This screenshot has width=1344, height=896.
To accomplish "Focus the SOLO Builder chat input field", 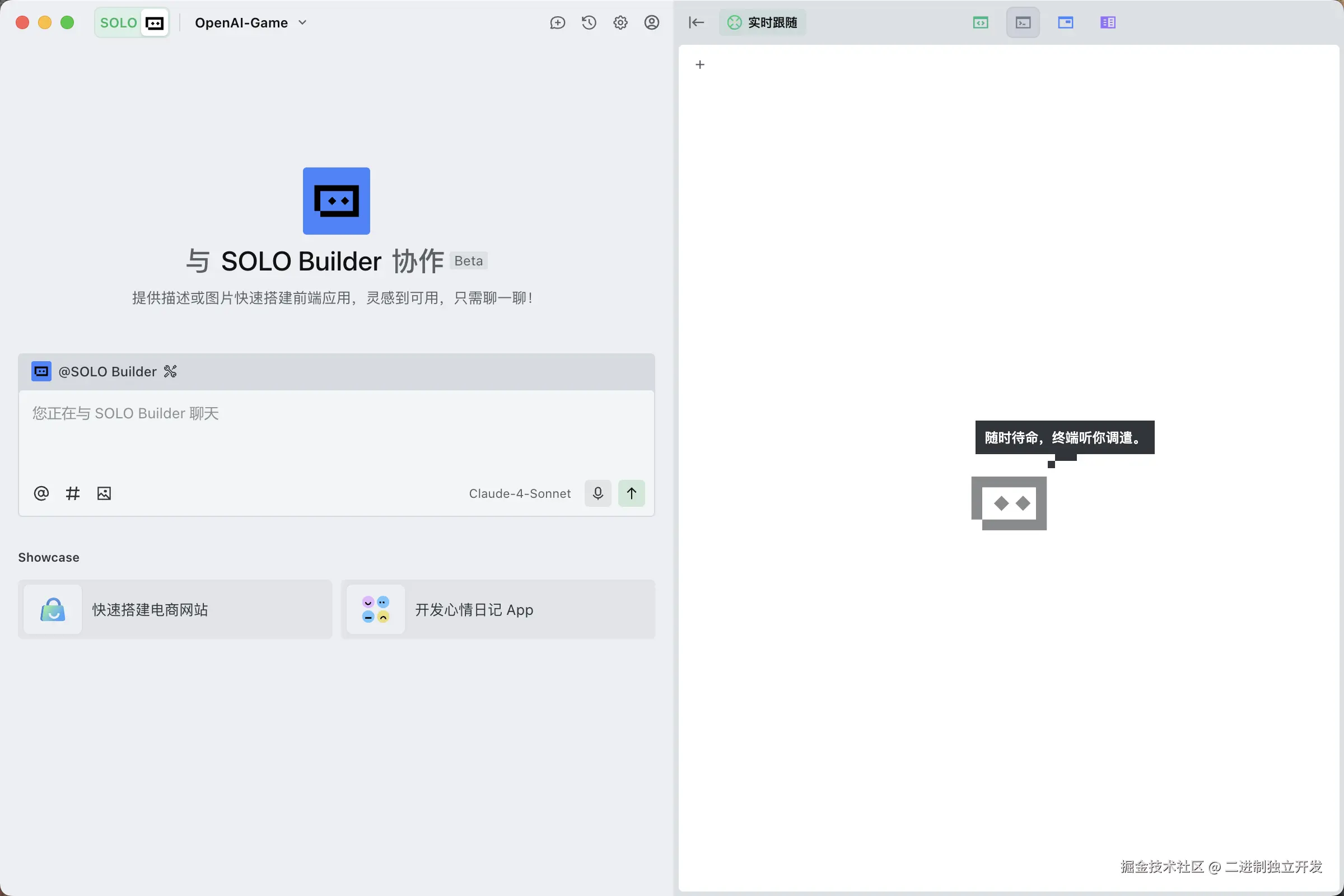I will point(336,435).
